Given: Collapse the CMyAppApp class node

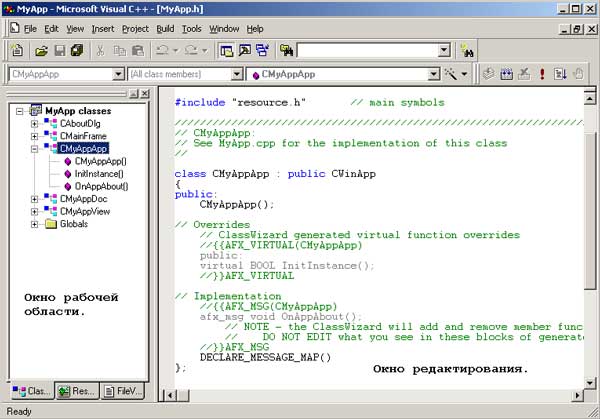Looking at the screenshot, I should [34, 149].
